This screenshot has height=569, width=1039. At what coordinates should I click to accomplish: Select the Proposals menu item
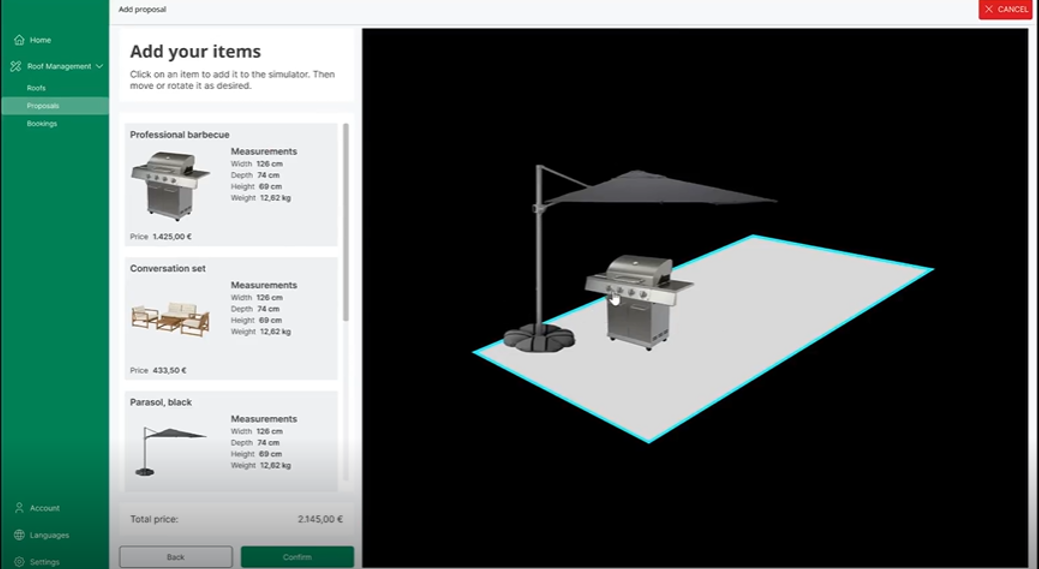43,106
